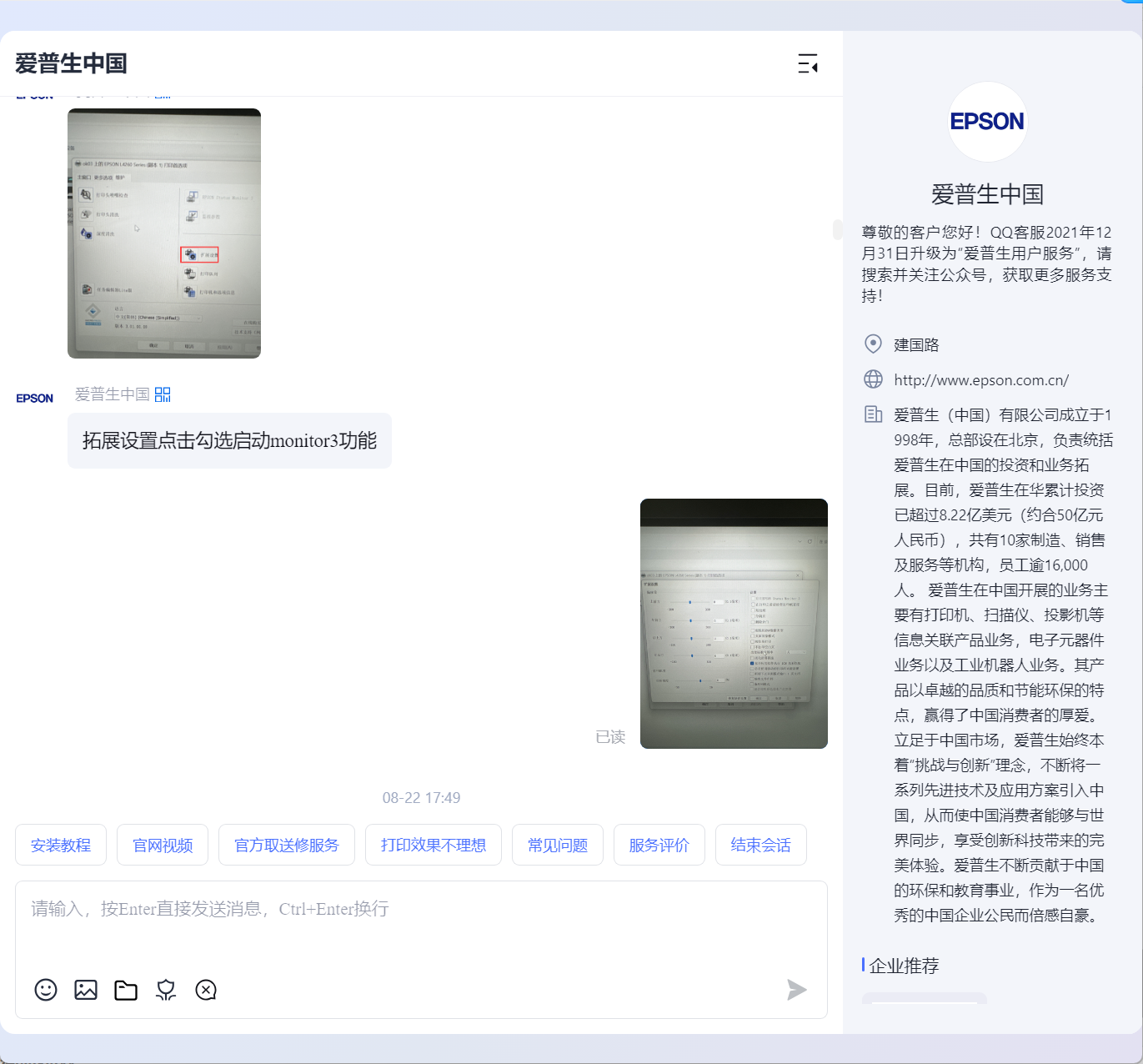Click the company profile document icon
The width and height of the screenshot is (1143, 1064).
(x=873, y=414)
